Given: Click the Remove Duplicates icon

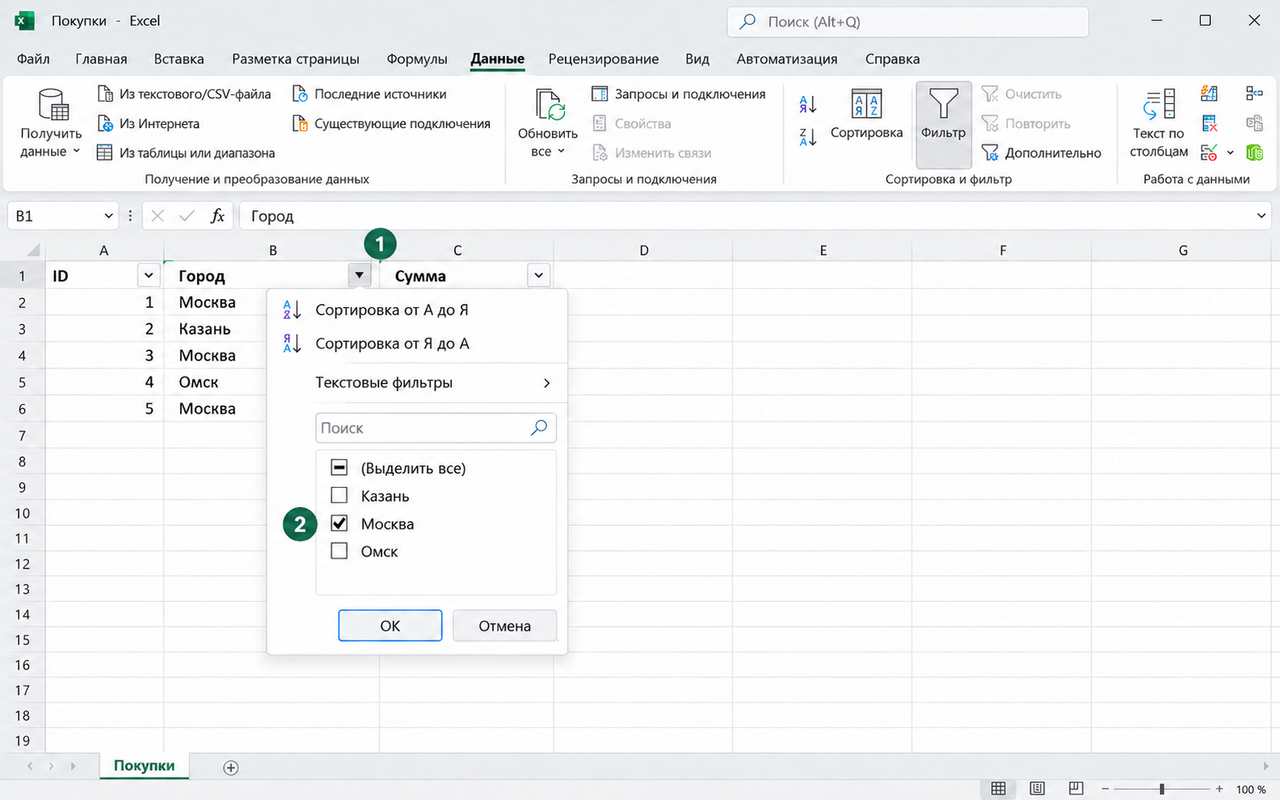Looking at the screenshot, I should (1209, 124).
